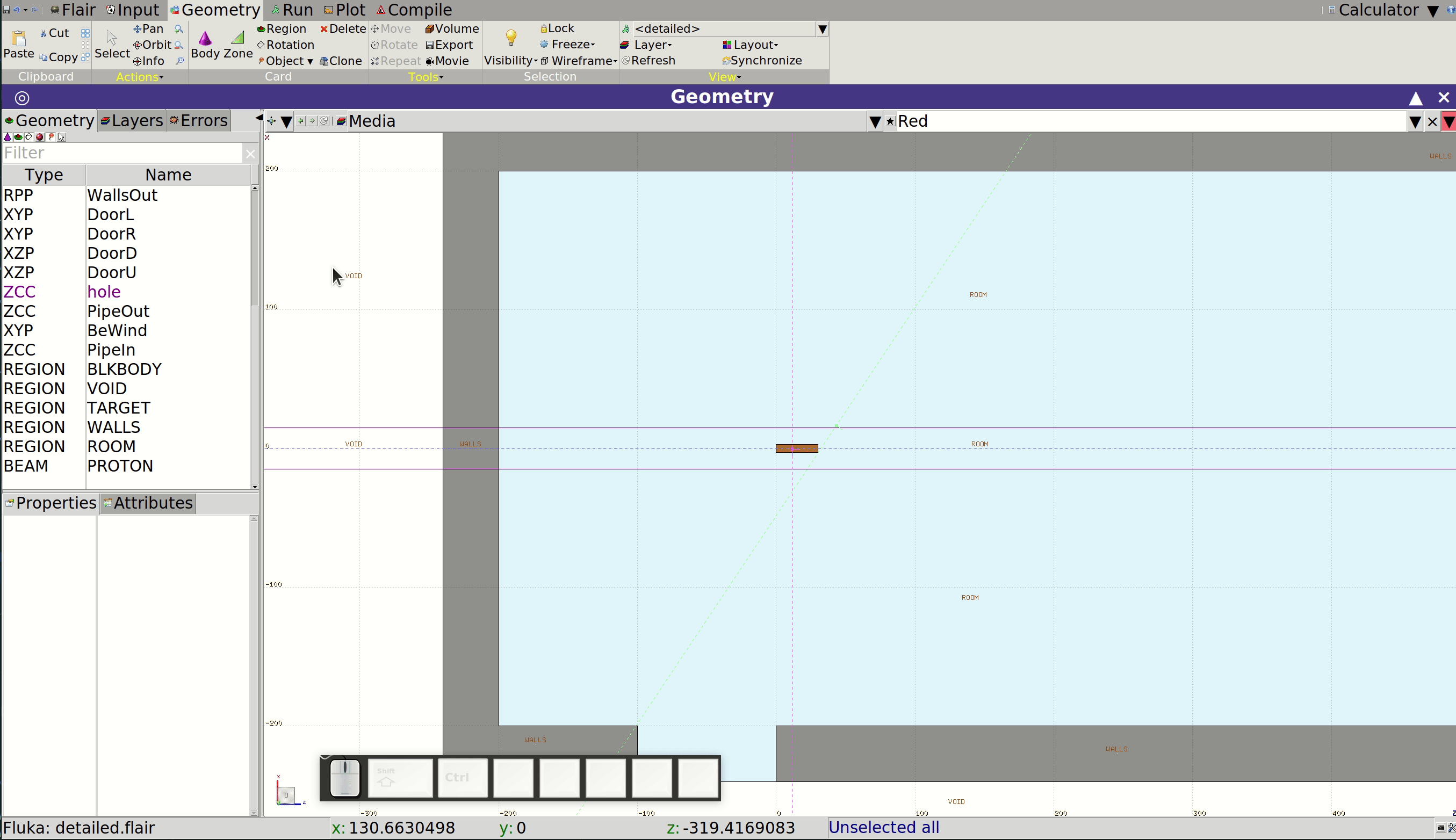The height and width of the screenshot is (840, 1456).
Task: Click the save icon in title bar
Action: 6,10
